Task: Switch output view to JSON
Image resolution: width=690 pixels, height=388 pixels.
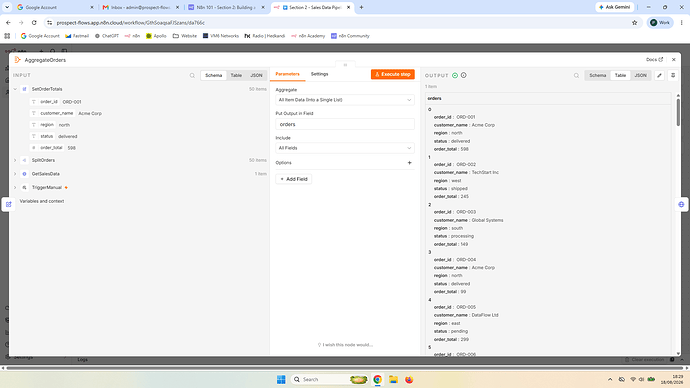Action: [x=640, y=75]
